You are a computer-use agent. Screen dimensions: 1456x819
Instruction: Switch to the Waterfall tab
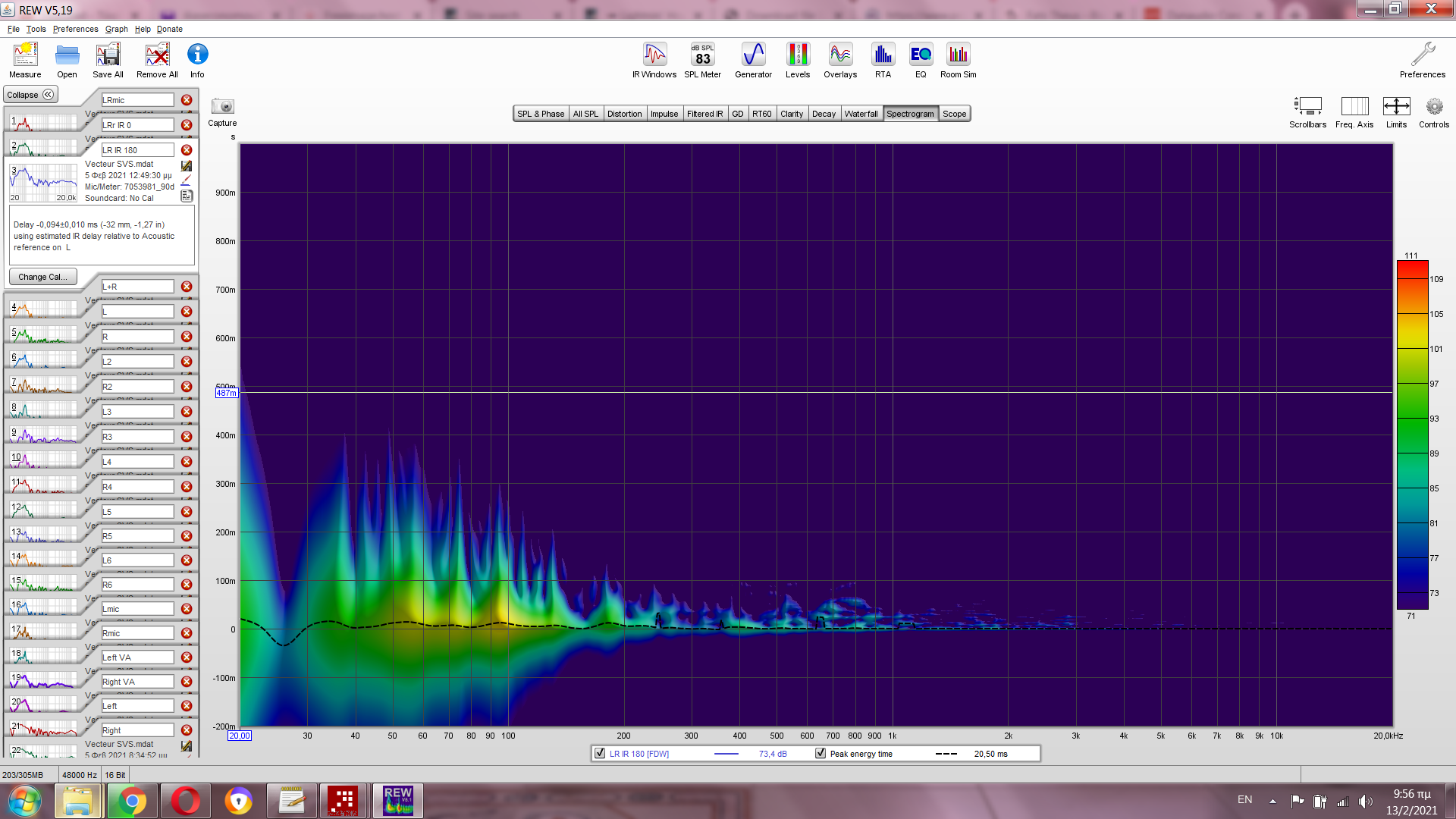(x=861, y=114)
